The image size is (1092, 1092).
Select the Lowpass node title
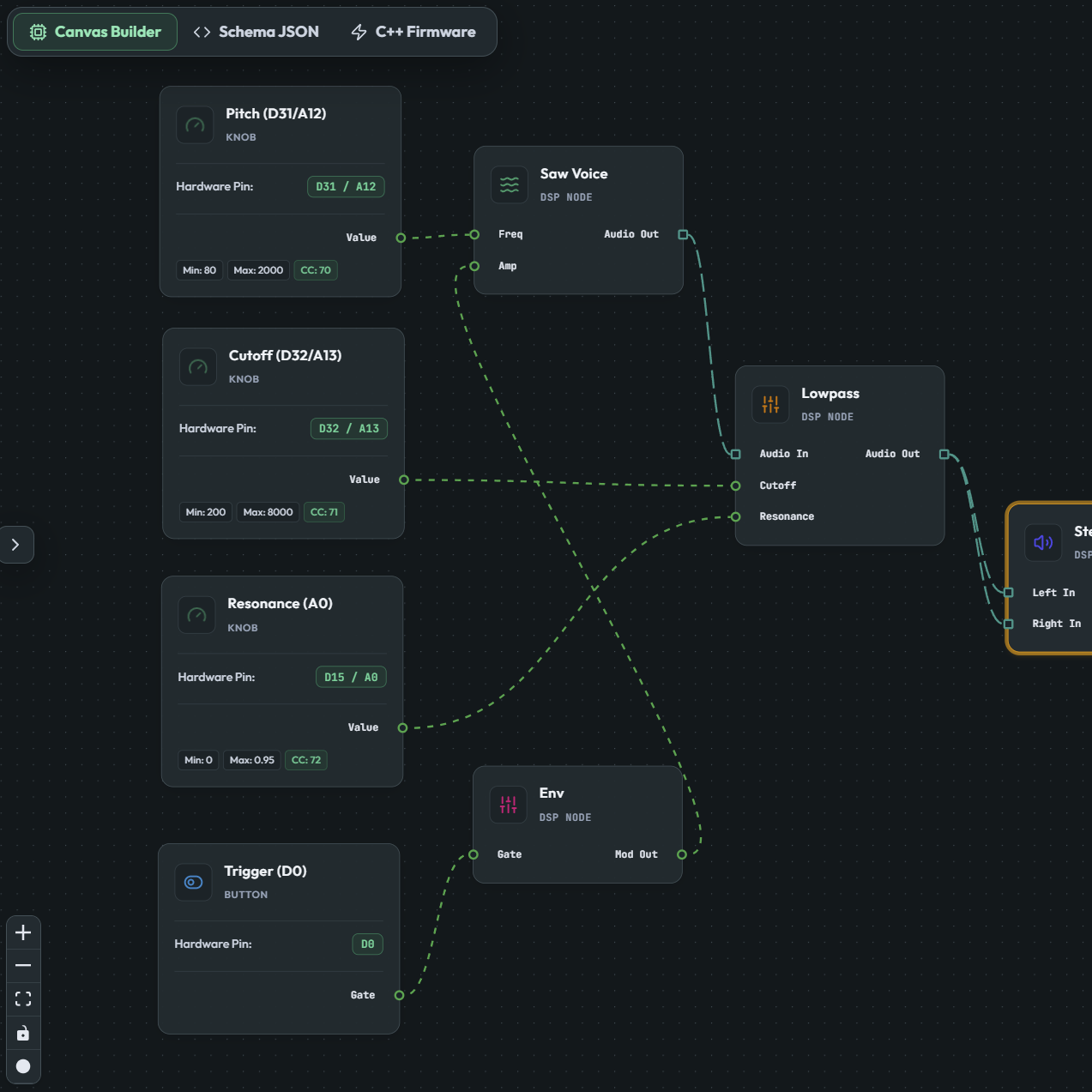pyautogui.click(x=830, y=394)
